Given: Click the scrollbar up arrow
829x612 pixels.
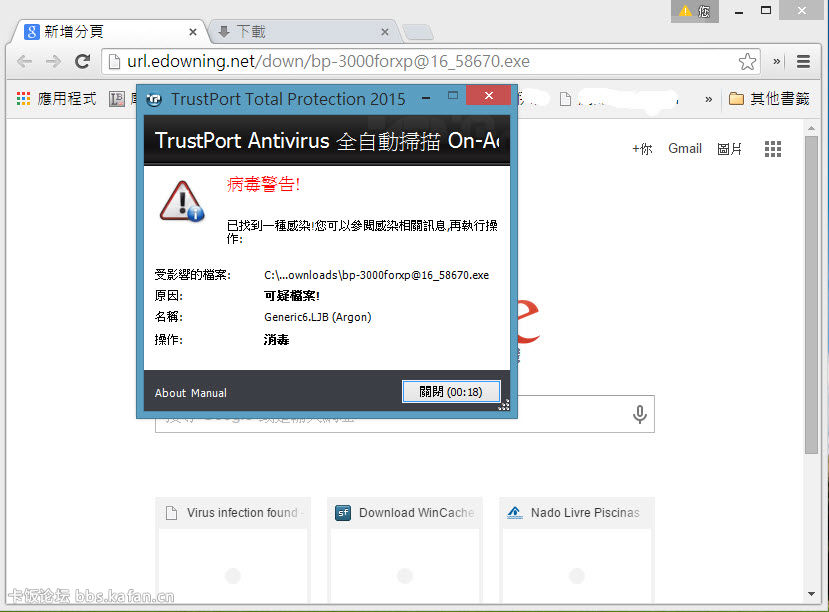Looking at the screenshot, I should coord(812,128).
